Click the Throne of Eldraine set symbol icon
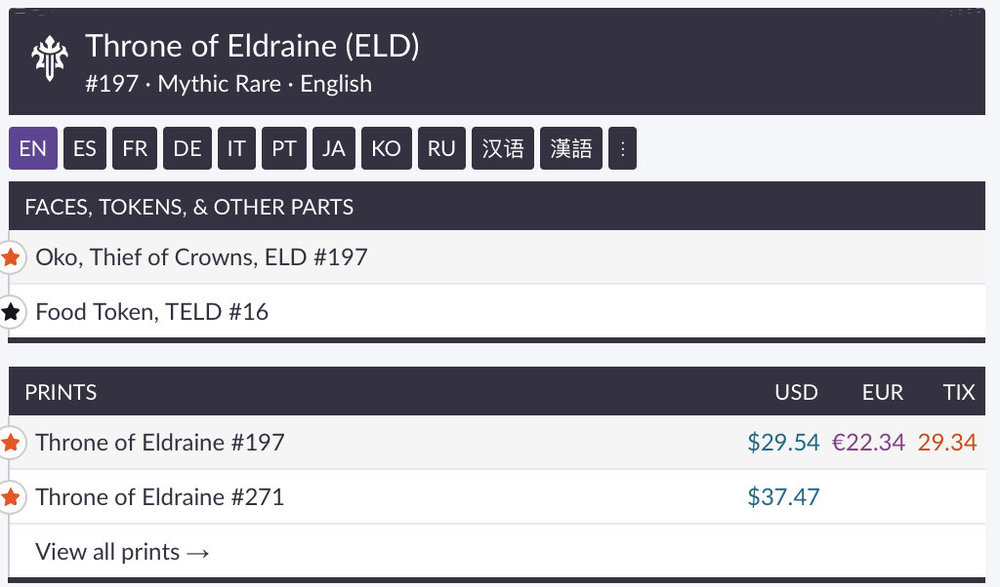The width and height of the screenshot is (1000, 587). (49, 58)
